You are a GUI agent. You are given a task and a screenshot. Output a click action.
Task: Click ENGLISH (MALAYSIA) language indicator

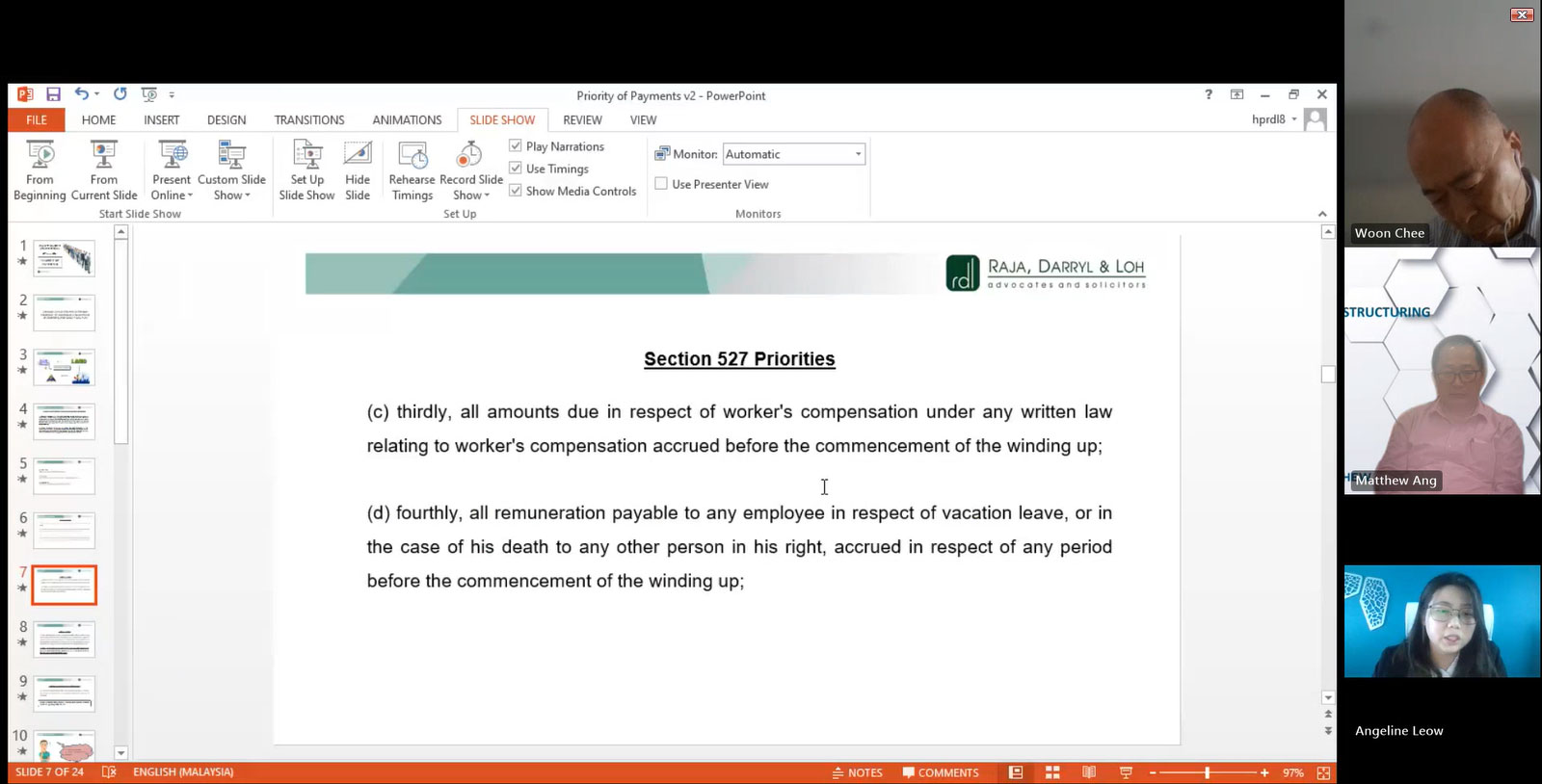pyautogui.click(x=183, y=772)
